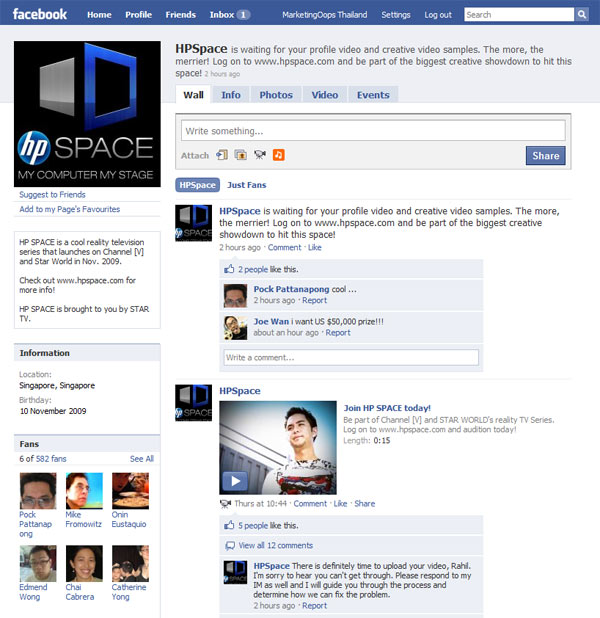Open Pock Pattanapong's fan thumbnail
Viewport: 600px width, 618px height.
pyautogui.click(x=38, y=491)
